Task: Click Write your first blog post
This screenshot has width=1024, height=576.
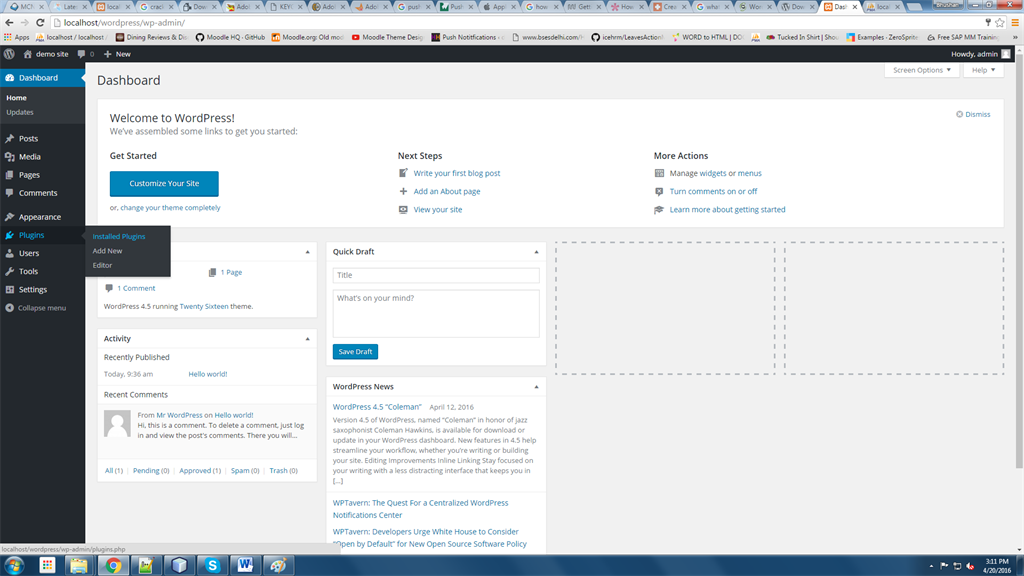Action: pyautogui.click(x=456, y=173)
